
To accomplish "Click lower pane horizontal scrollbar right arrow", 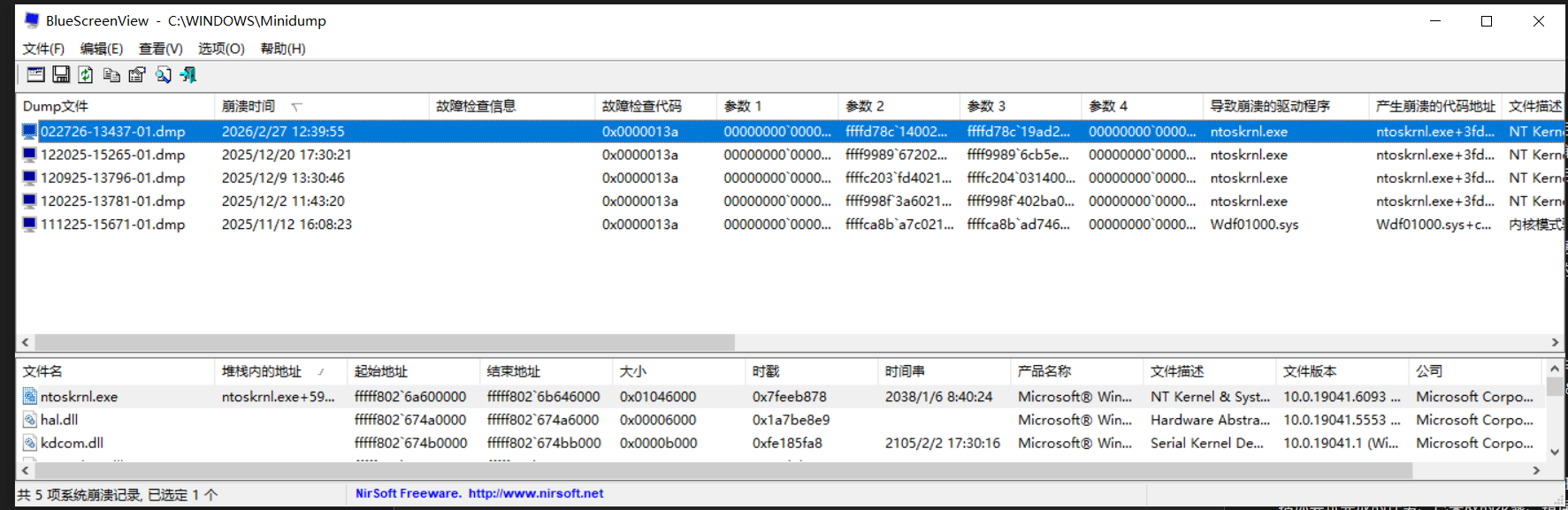I will point(1536,470).
